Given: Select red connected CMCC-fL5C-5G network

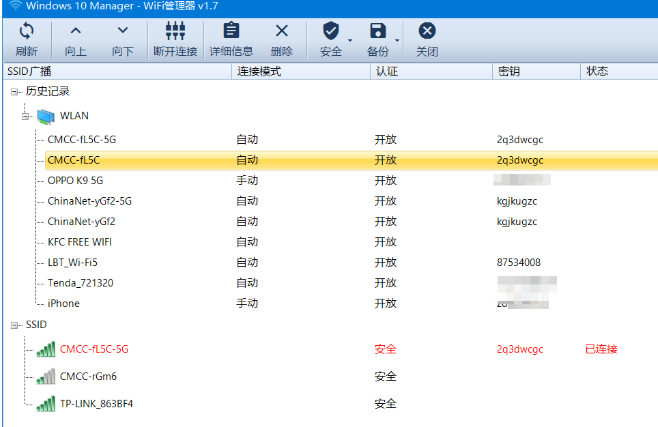Looking at the screenshot, I should 94,349.
